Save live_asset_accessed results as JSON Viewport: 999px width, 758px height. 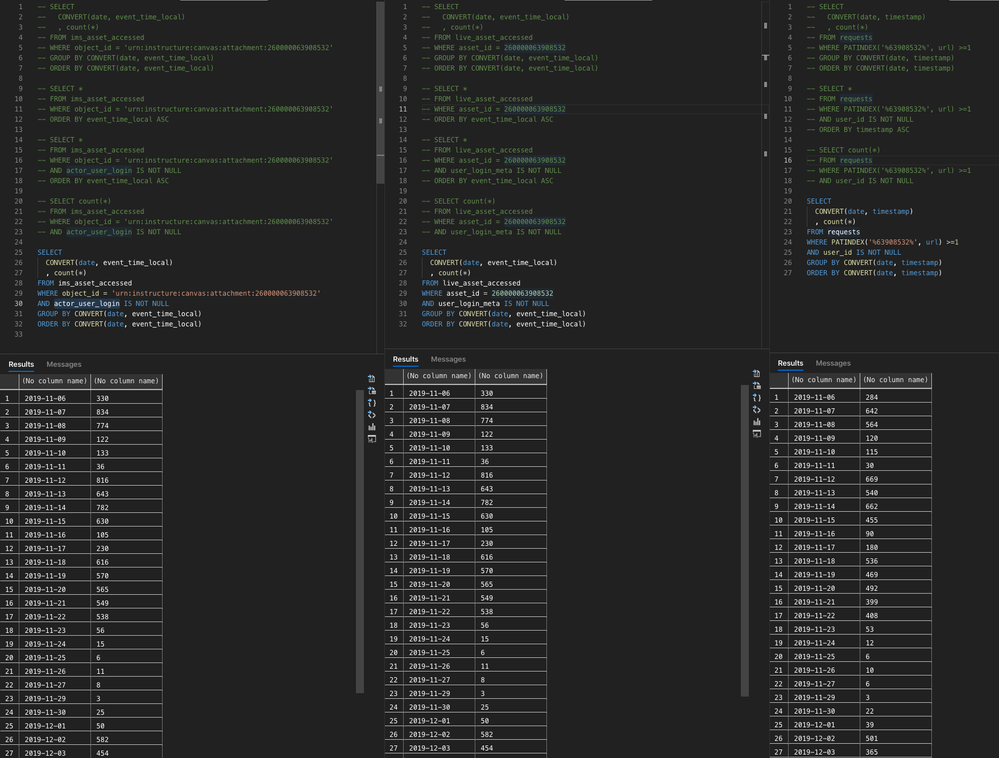(x=756, y=398)
